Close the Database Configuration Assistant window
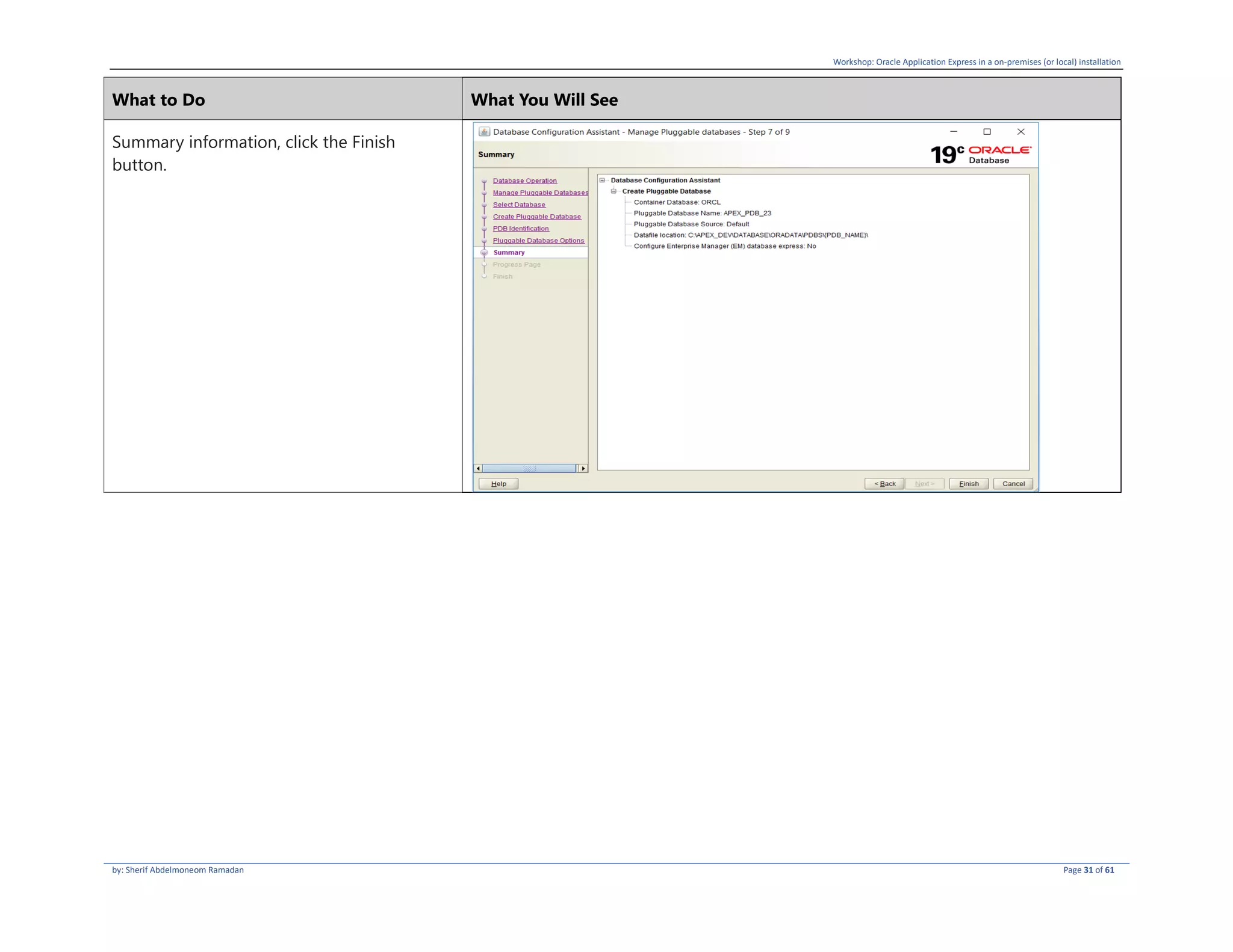The height and width of the screenshot is (952, 1233). (x=1020, y=132)
